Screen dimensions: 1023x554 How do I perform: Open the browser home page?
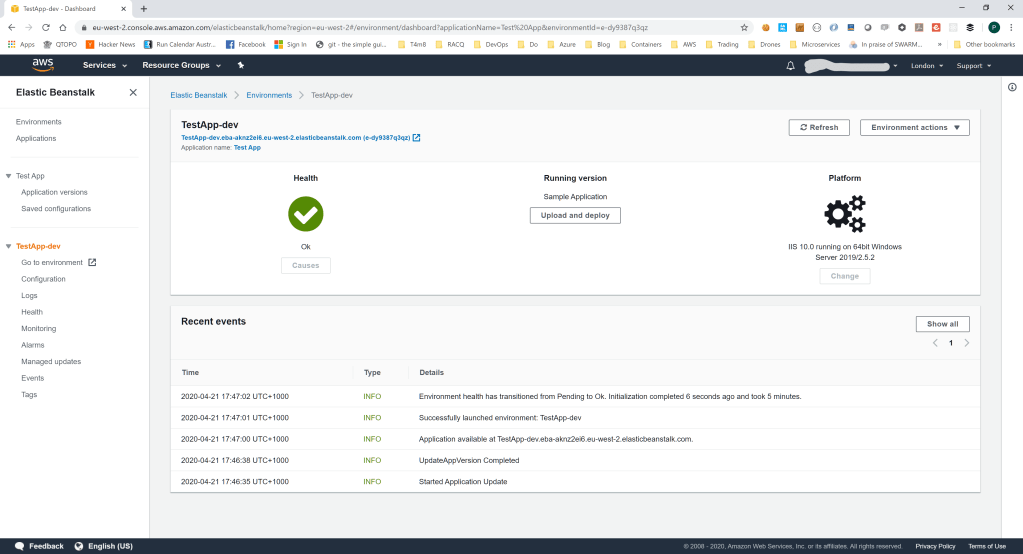63,27
